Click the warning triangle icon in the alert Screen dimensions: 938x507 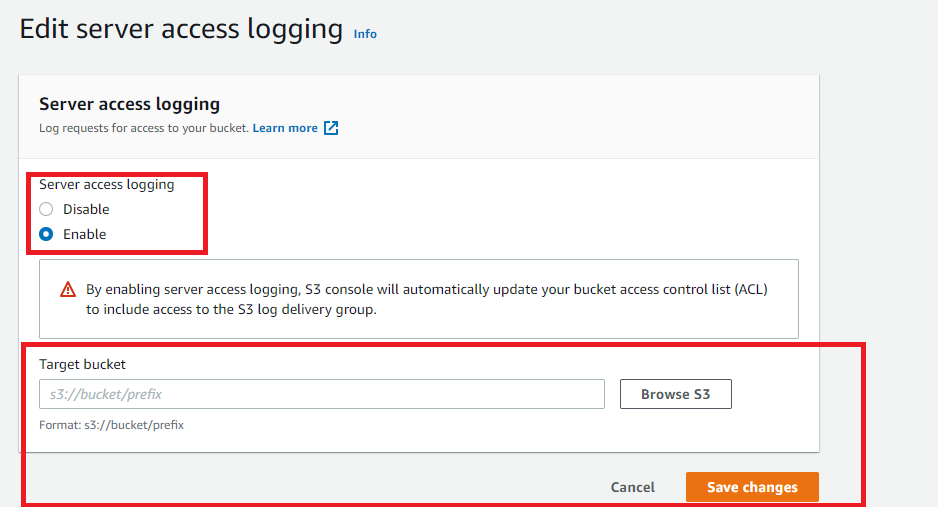coord(68,289)
